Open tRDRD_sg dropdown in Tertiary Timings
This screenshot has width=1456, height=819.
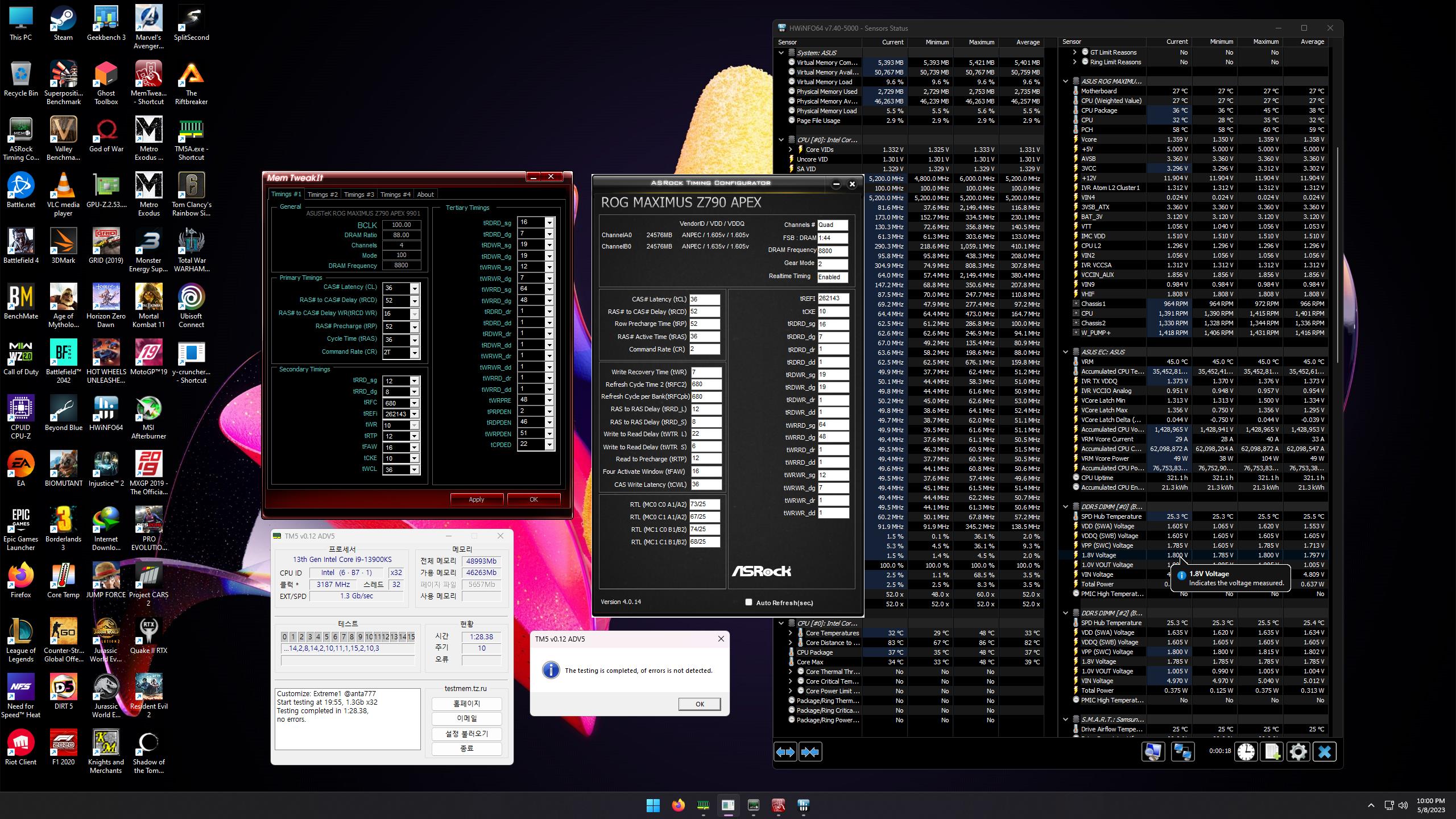tap(549, 222)
